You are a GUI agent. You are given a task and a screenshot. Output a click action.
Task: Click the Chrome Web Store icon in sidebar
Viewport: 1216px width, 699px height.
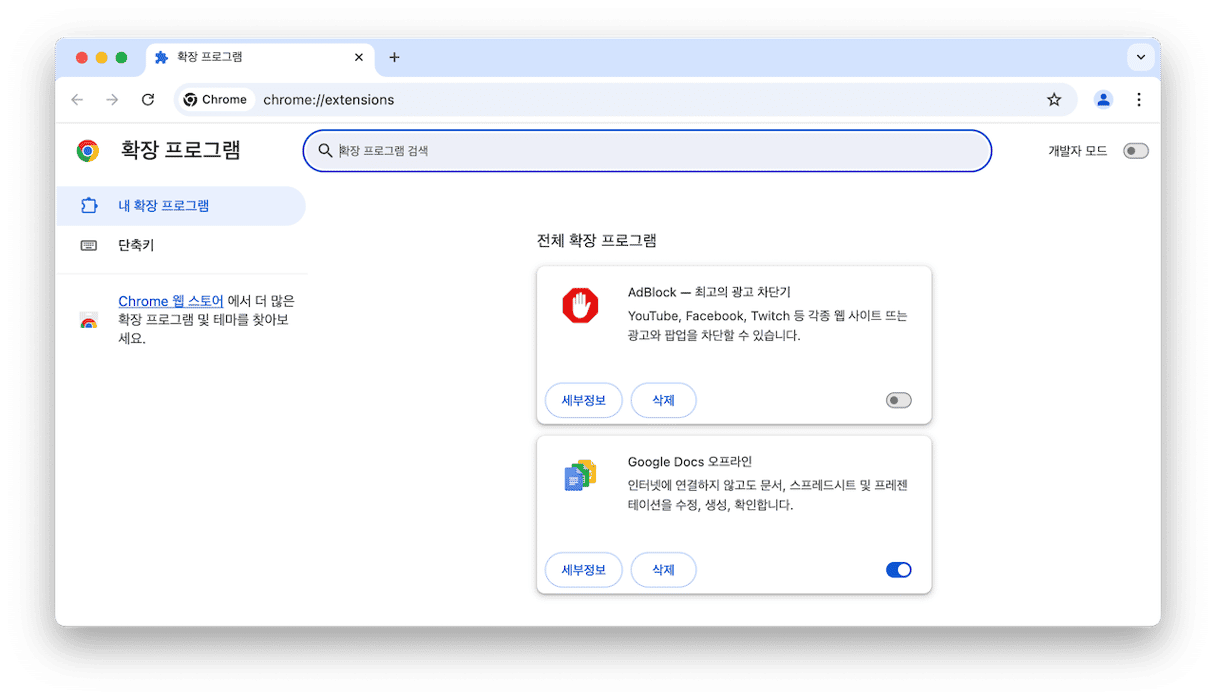pos(89,320)
